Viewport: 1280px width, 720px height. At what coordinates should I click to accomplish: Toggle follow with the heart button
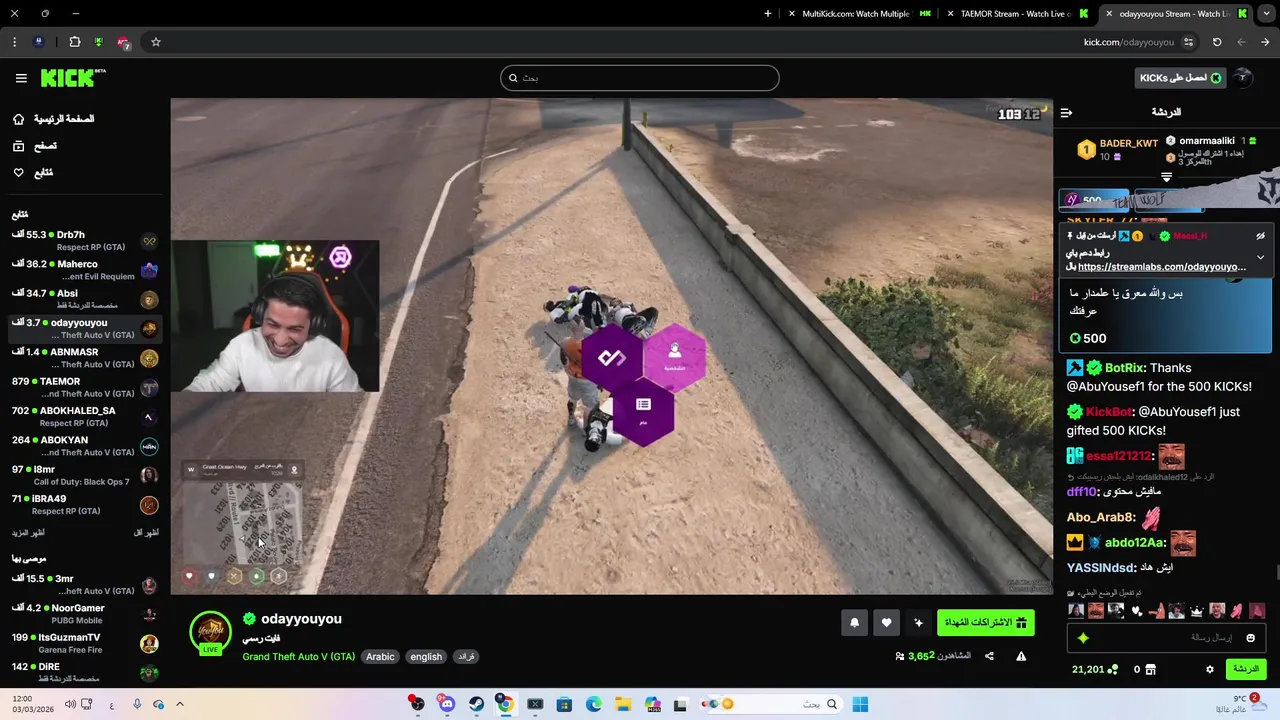click(886, 623)
